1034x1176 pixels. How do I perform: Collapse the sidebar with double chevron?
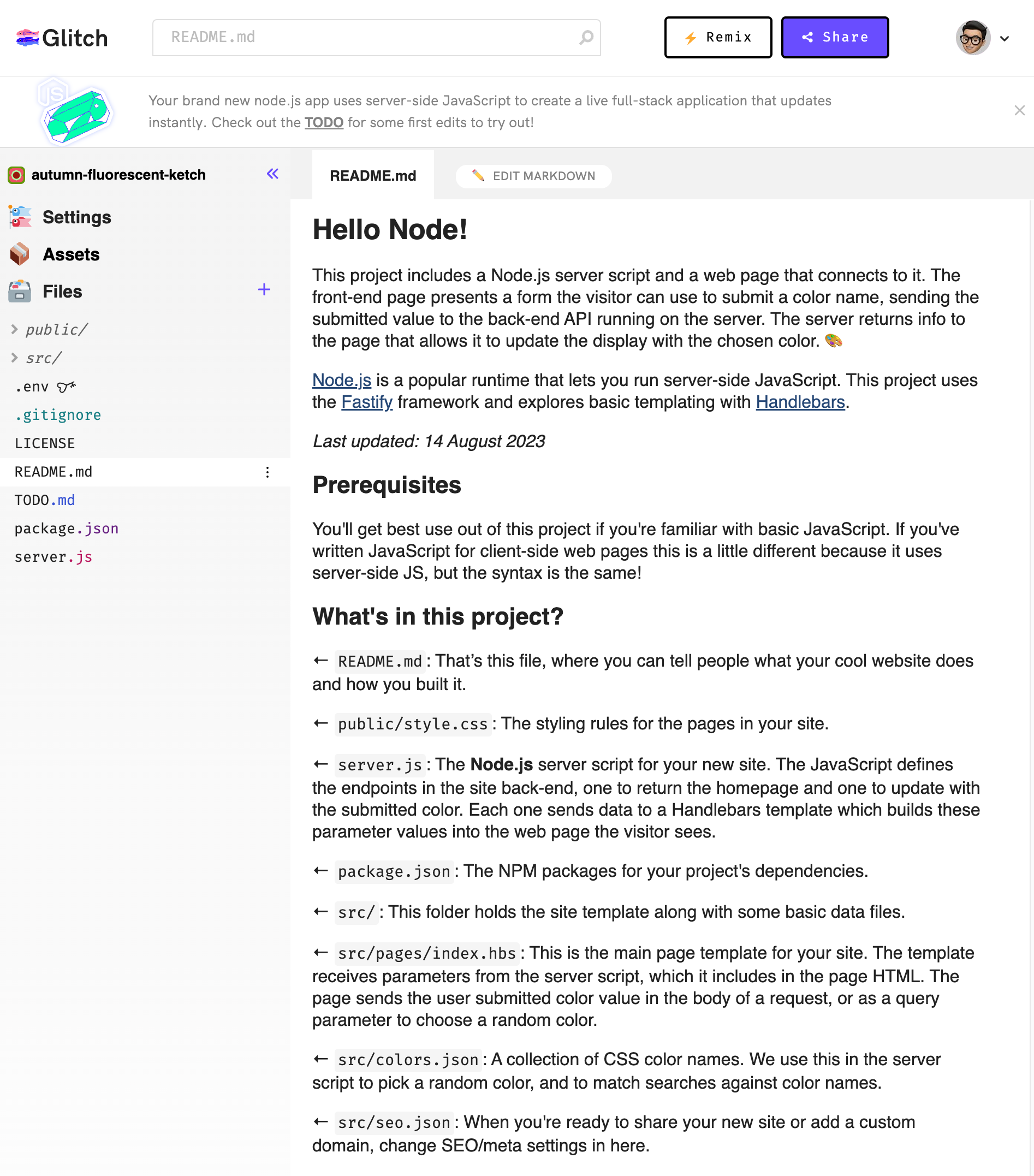coord(273,174)
